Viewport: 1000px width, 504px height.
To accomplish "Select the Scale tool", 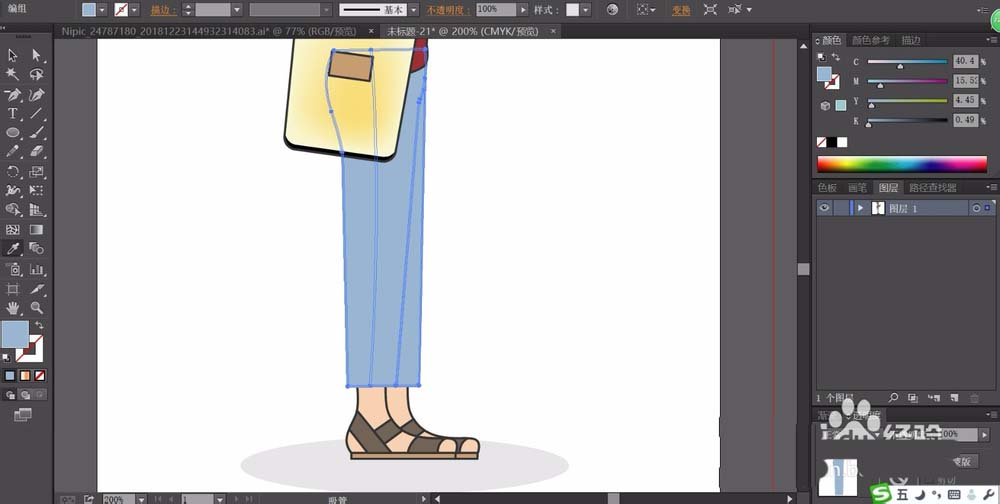I will coord(36,171).
